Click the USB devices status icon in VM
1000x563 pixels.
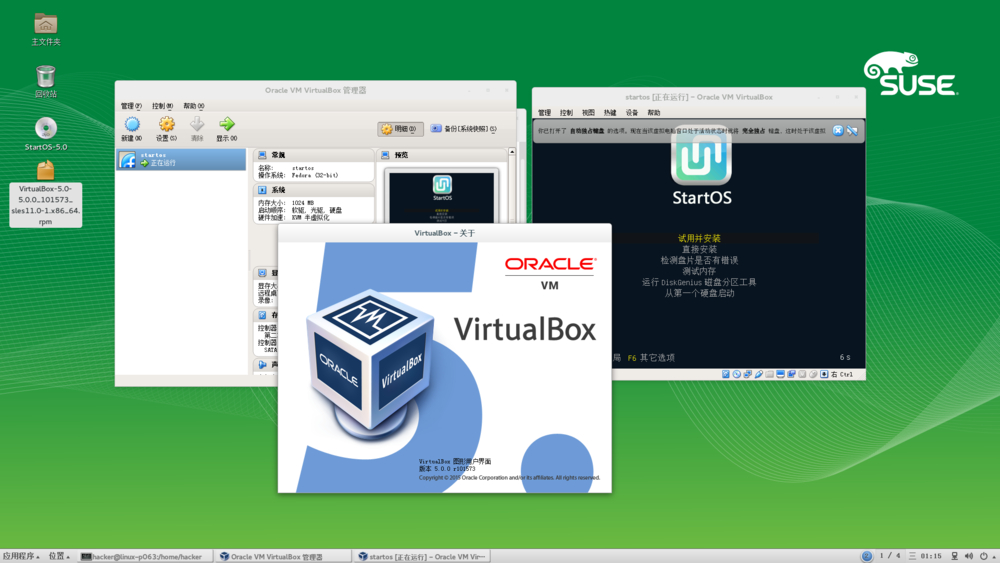759,374
